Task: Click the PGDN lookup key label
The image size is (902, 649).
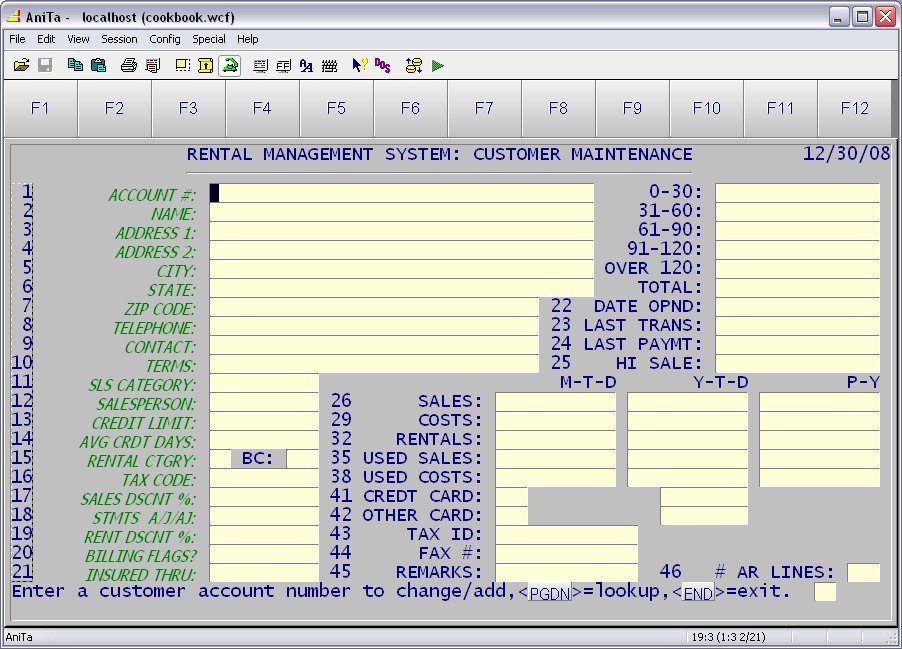Action: (x=549, y=593)
